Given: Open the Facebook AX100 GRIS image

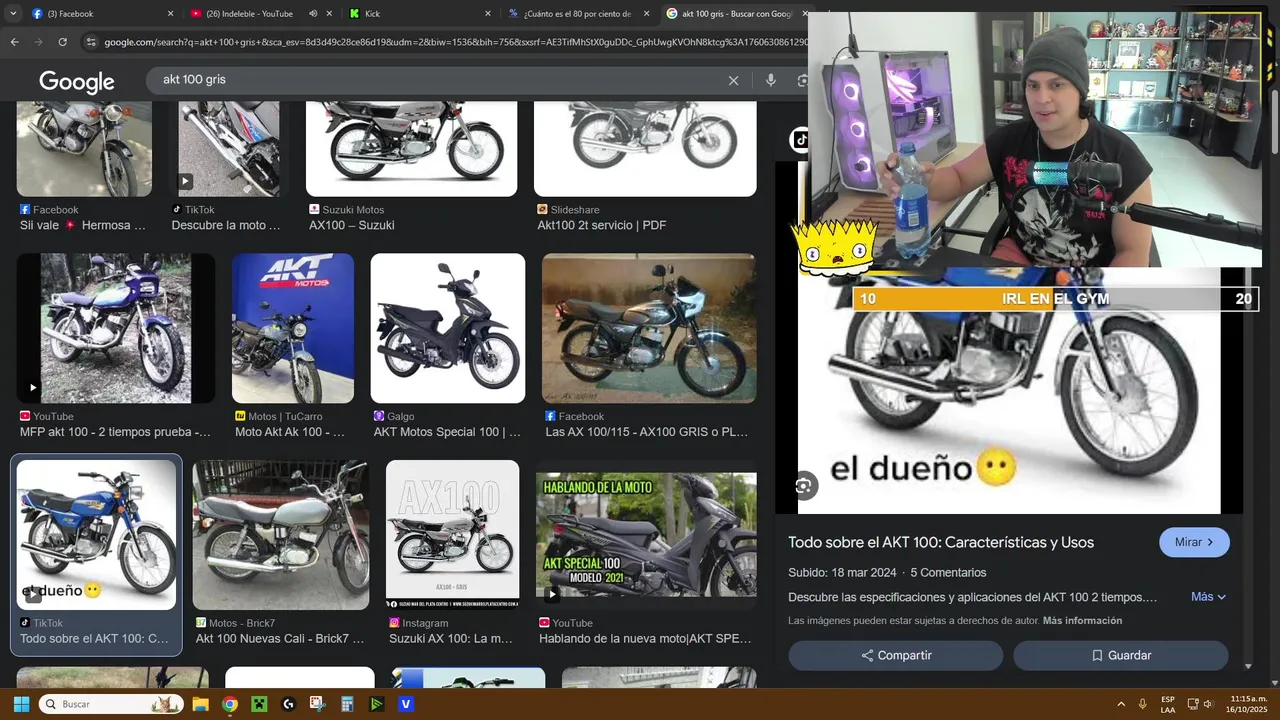Looking at the screenshot, I should click(x=649, y=328).
